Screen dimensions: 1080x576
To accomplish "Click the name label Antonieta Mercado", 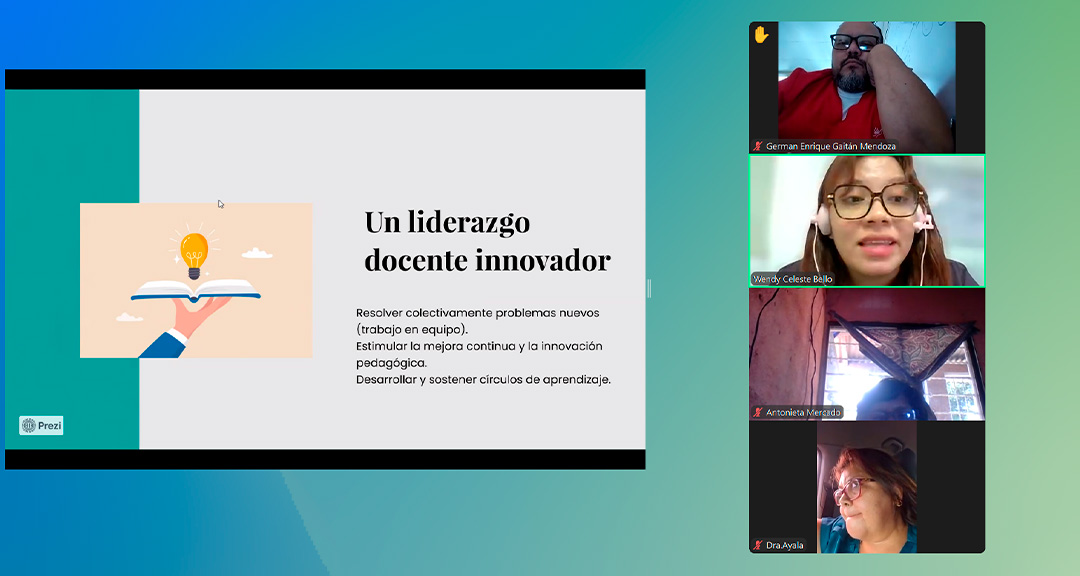I will pos(803,412).
